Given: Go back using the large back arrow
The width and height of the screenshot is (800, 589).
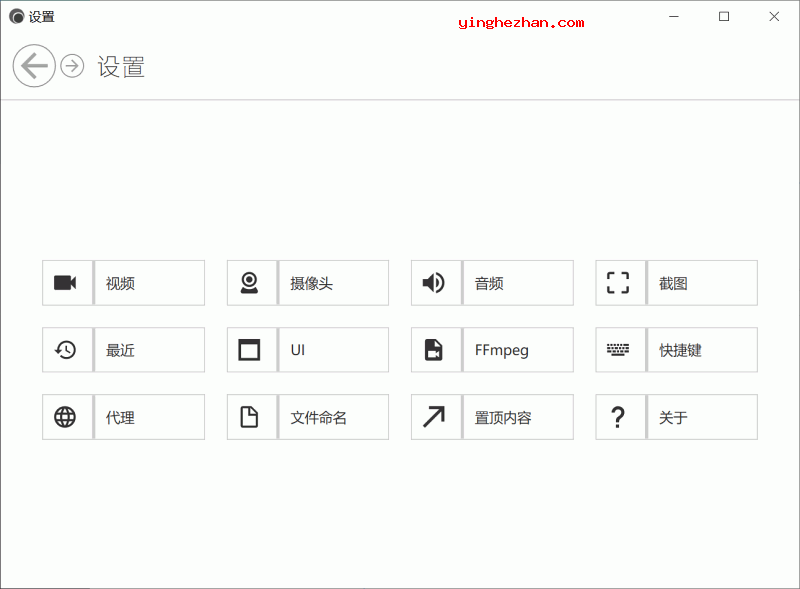Looking at the screenshot, I should pos(34,66).
